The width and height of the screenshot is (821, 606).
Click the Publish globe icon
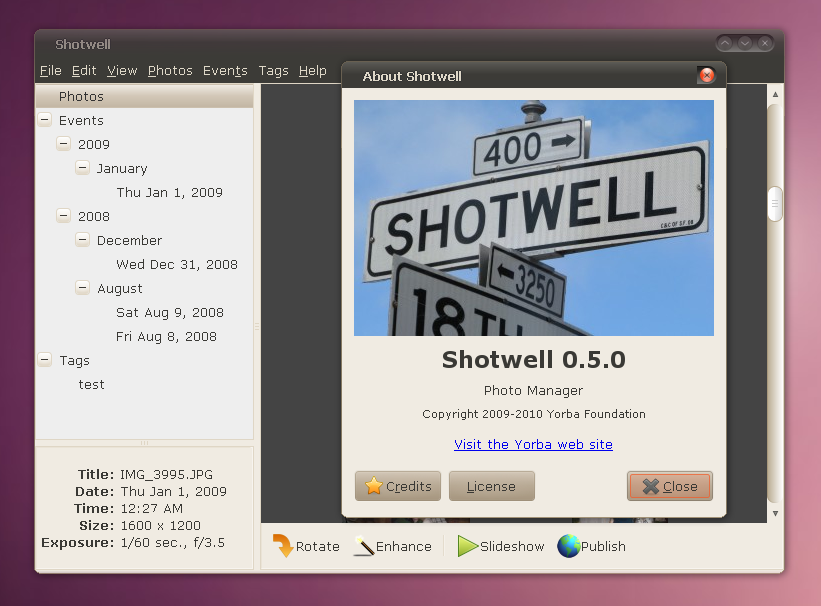click(x=568, y=546)
